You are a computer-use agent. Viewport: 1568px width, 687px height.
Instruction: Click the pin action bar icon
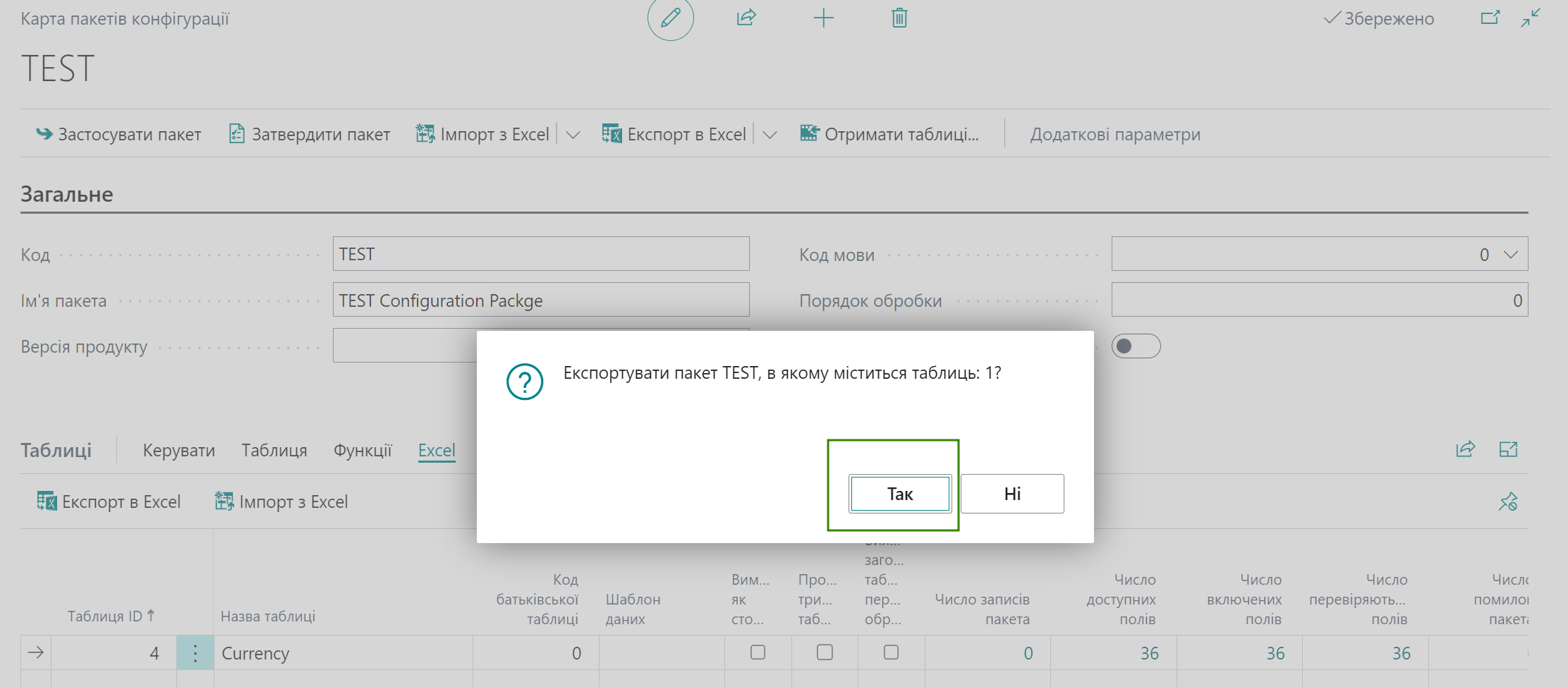tap(1508, 501)
